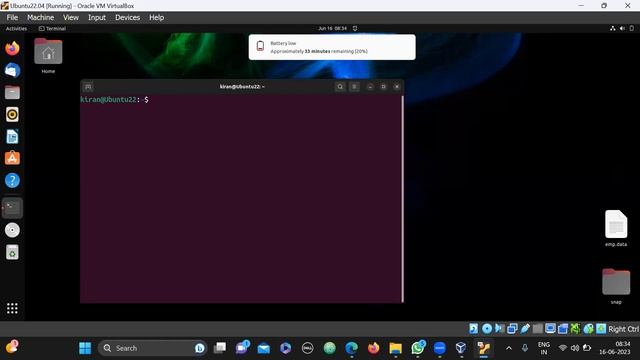The width and height of the screenshot is (640, 360).
Task: Click the VirtualBox display status icon
Action: click(550, 328)
